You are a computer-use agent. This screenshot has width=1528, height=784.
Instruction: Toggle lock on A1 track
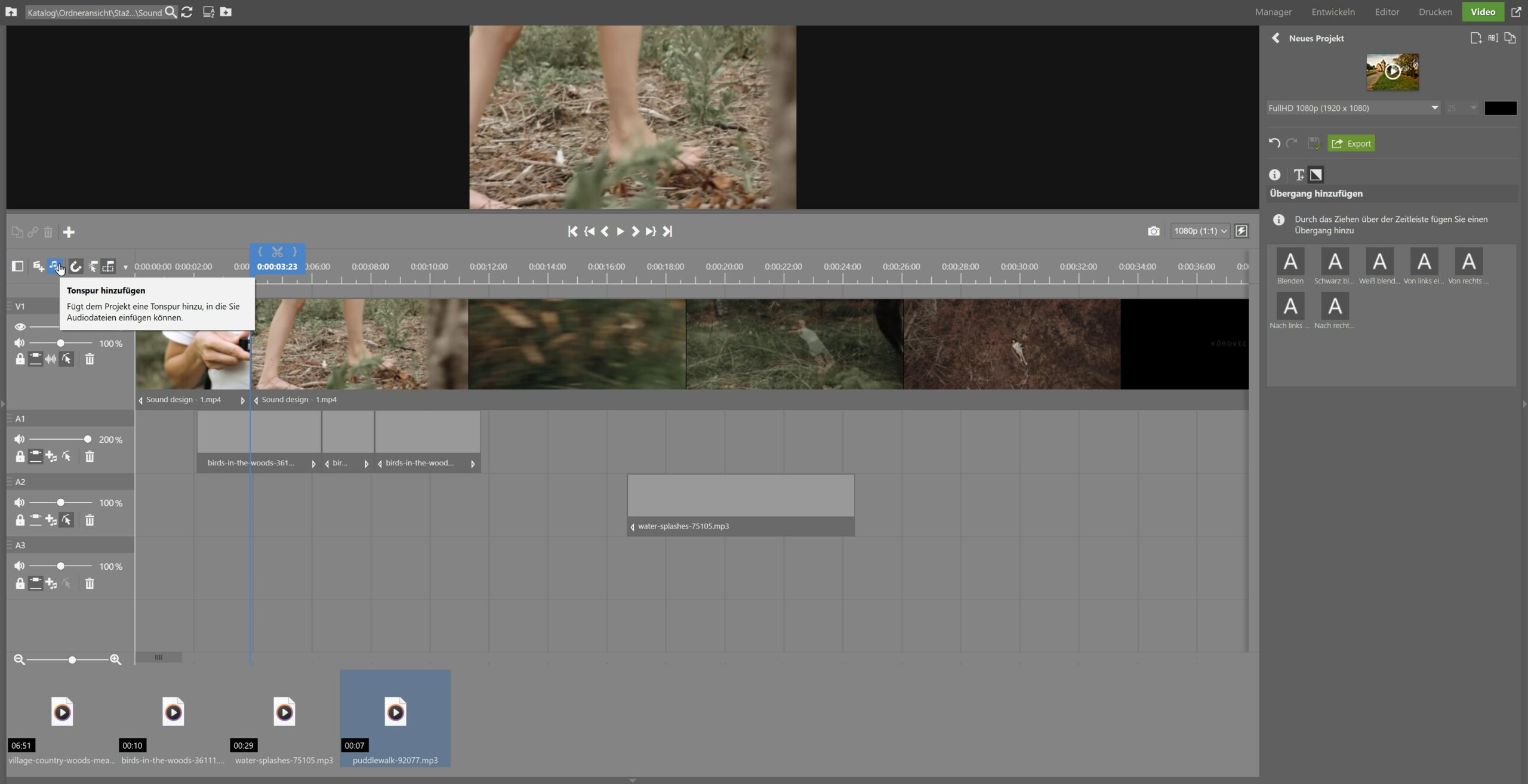click(20, 457)
